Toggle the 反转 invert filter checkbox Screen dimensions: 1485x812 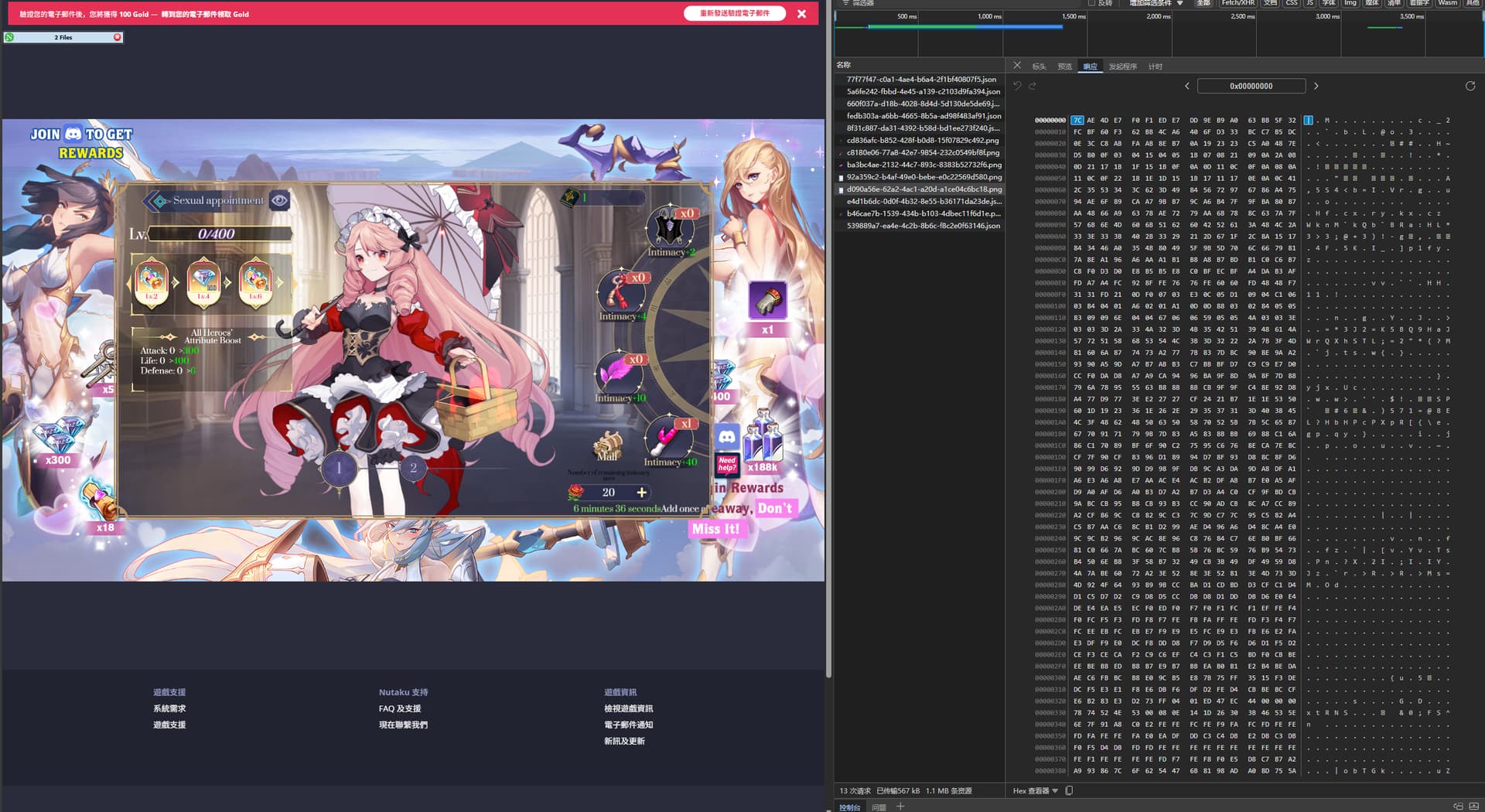1092,3
